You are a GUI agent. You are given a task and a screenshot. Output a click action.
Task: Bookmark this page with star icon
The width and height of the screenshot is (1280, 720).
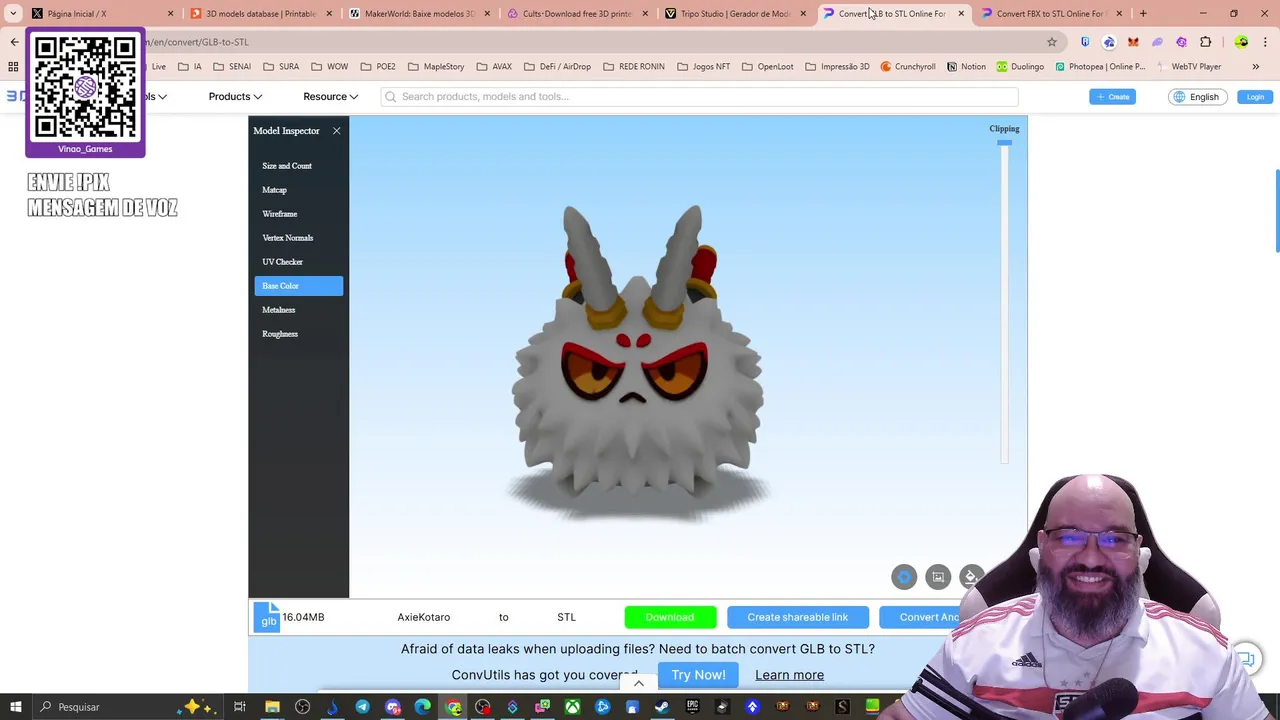click(x=1052, y=42)
